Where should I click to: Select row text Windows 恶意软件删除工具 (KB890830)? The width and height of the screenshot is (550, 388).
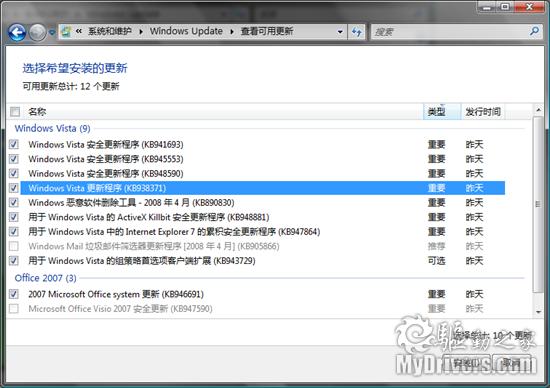(x=131, y=202)
